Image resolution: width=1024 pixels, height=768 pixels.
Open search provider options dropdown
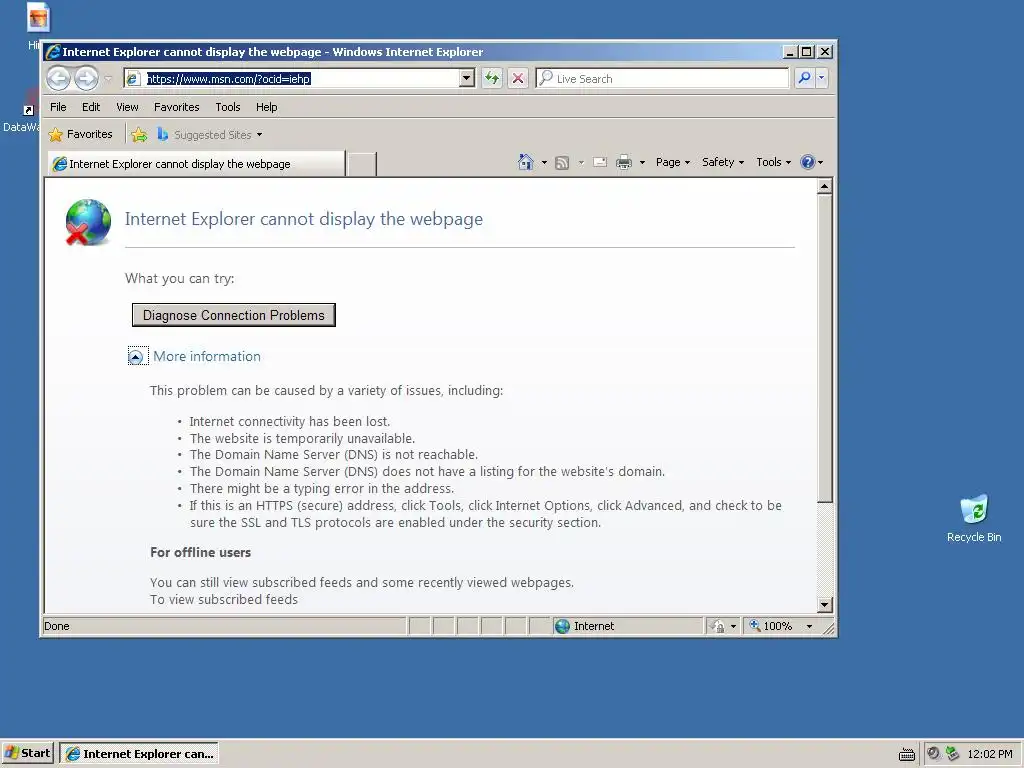point(822,78)
